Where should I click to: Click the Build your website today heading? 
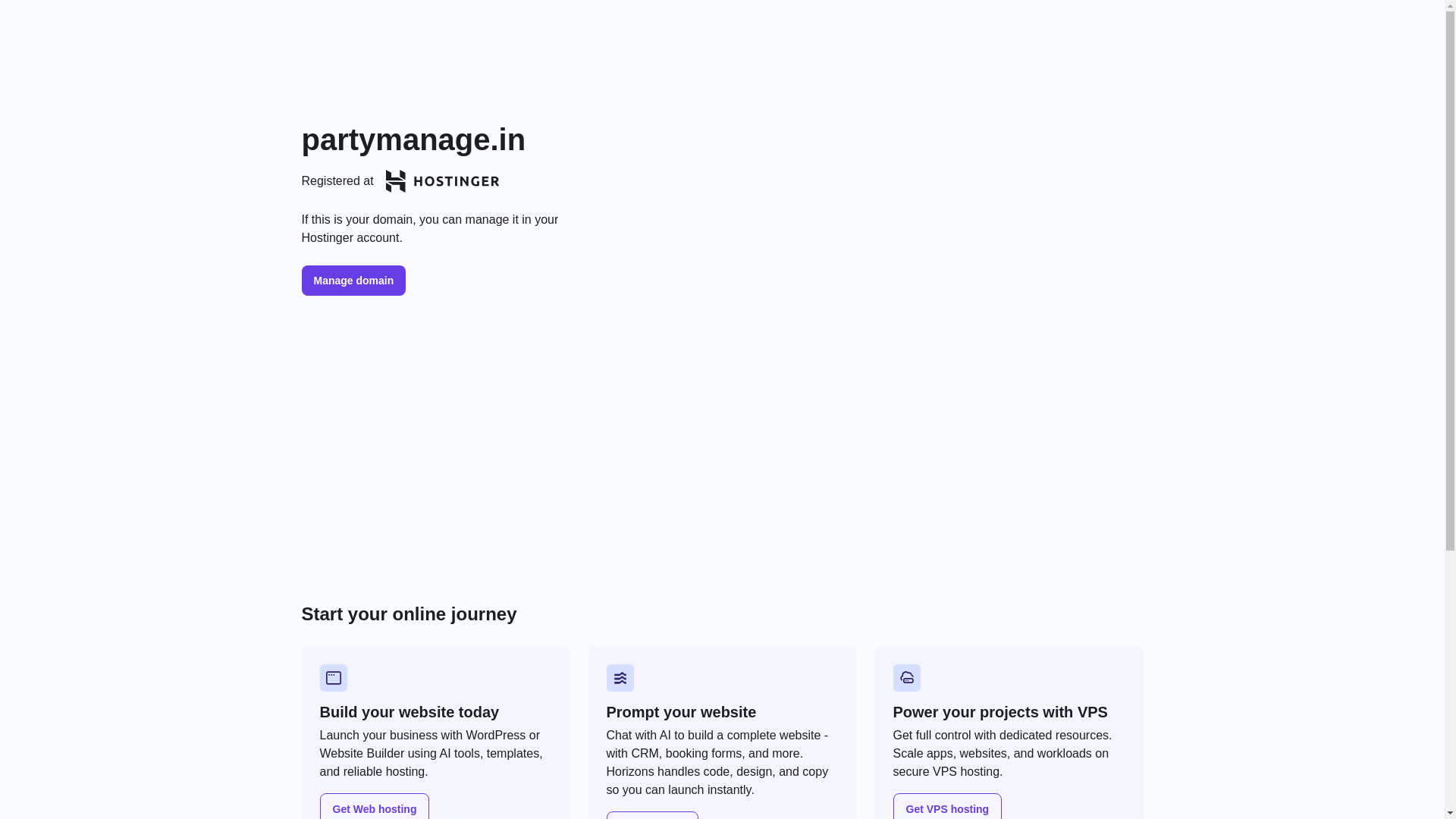point(409,712)
